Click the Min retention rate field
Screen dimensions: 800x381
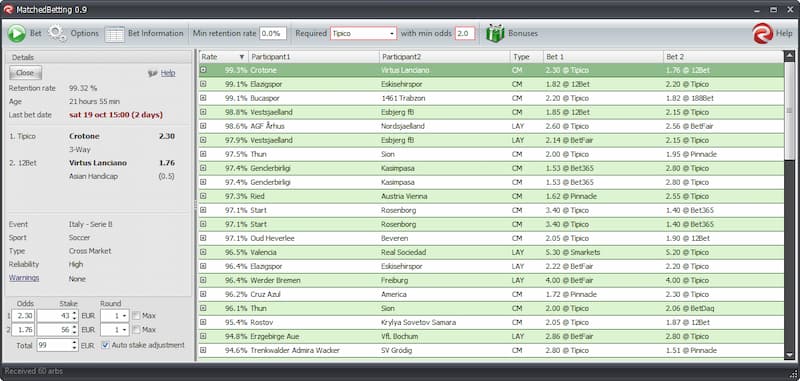273,34
